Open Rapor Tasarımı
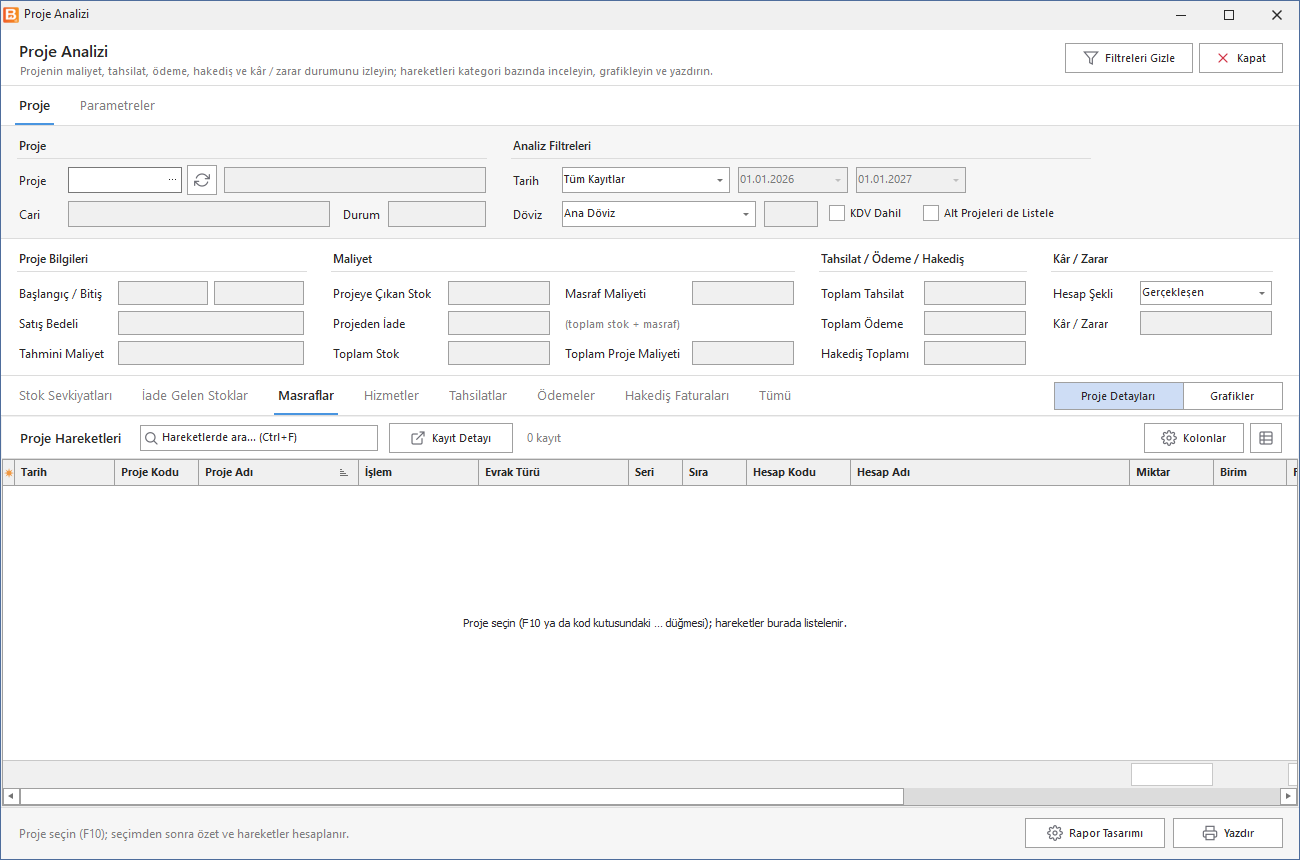This screenshot has width=1300, height=860. point(1095,833)
